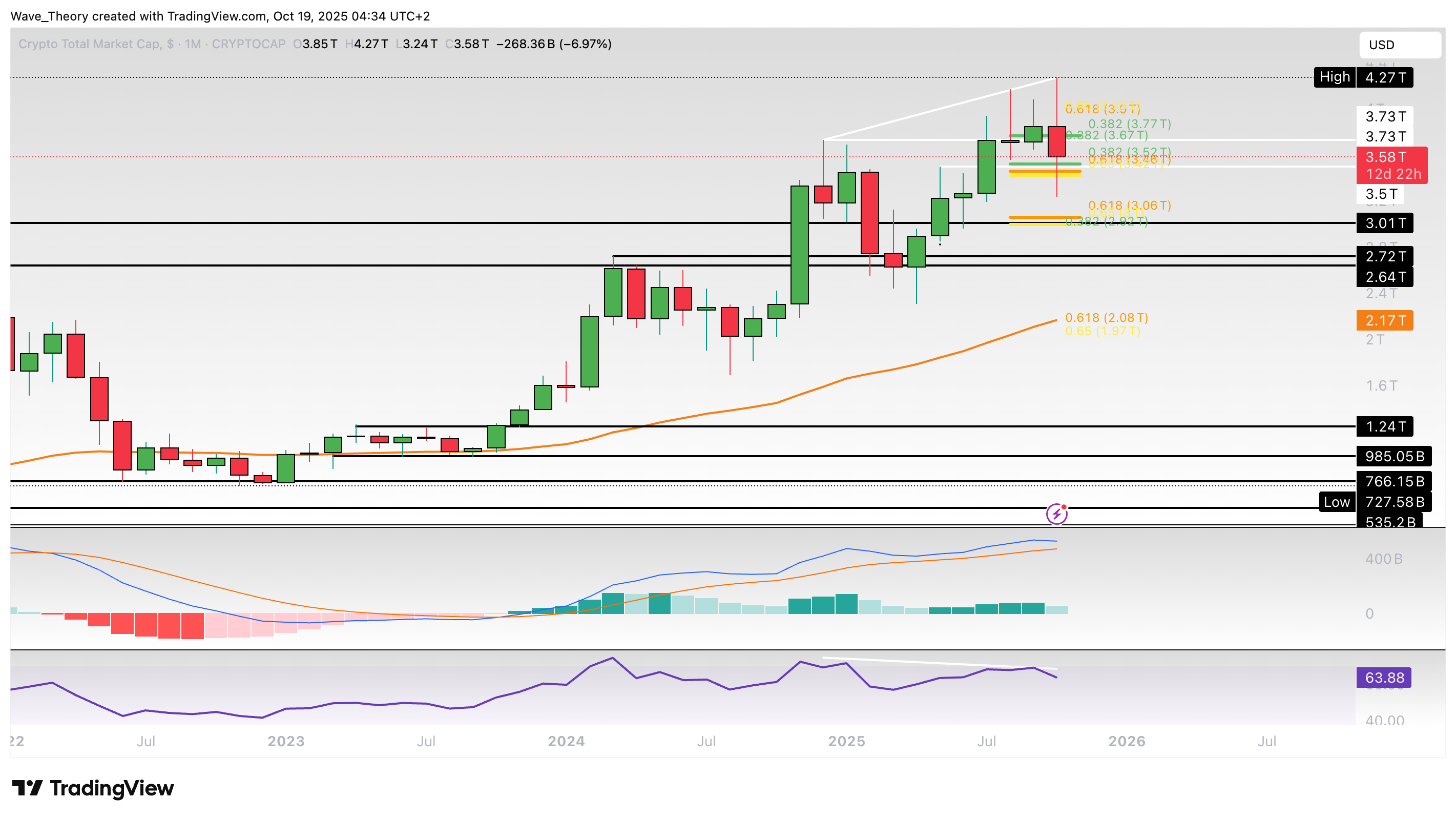The width and height of the screenshot is (1456, 819).
Task: Click the purple lightning bolt event icon
Action: tap(1056, 514)
